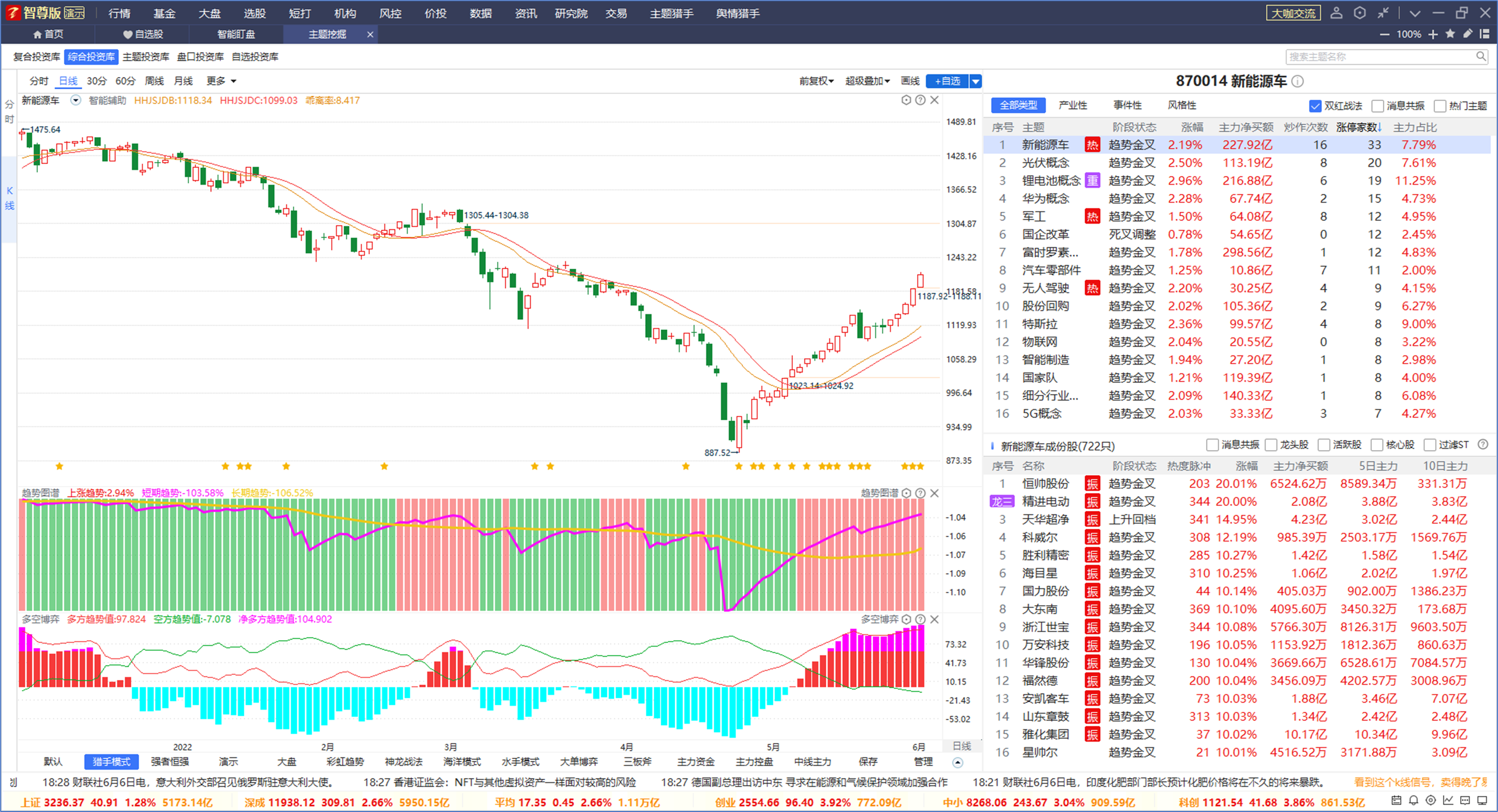Enable 消息共振 checkbox in constituent stocks header
The width and height of the screenshot is (1498, 812).
pyautogui.click(x=1212, y=445)
